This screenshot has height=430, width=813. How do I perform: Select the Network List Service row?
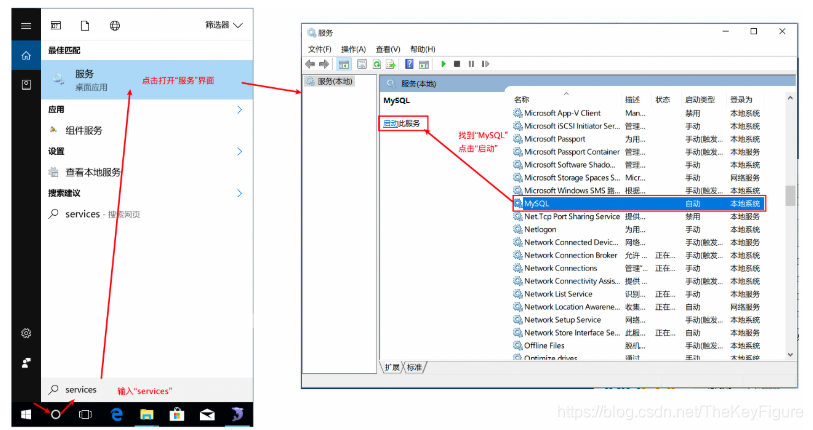pyautogui.click(x=639, y=294)
